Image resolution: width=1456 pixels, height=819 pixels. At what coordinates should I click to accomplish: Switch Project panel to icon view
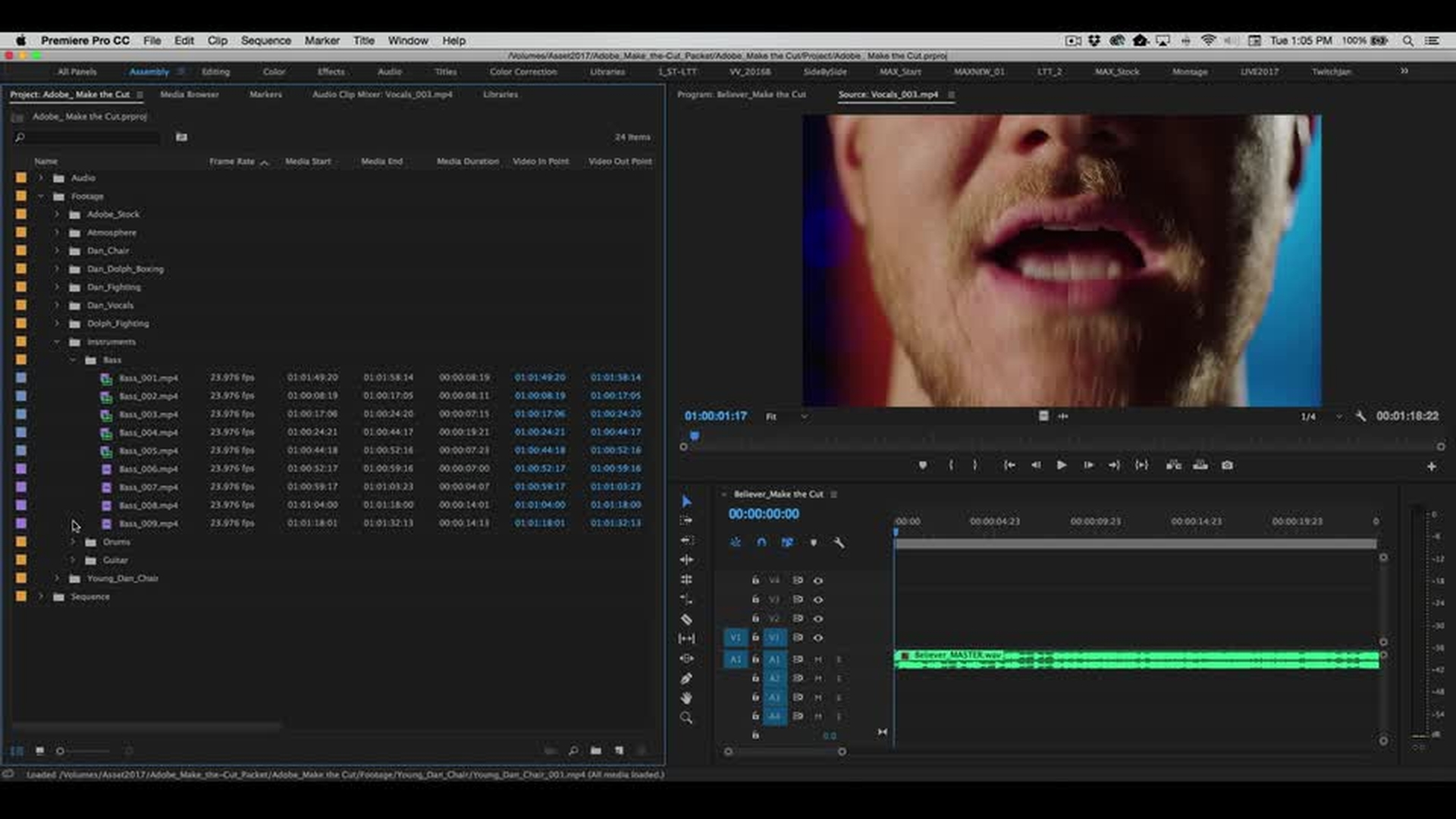coord(39,751)
